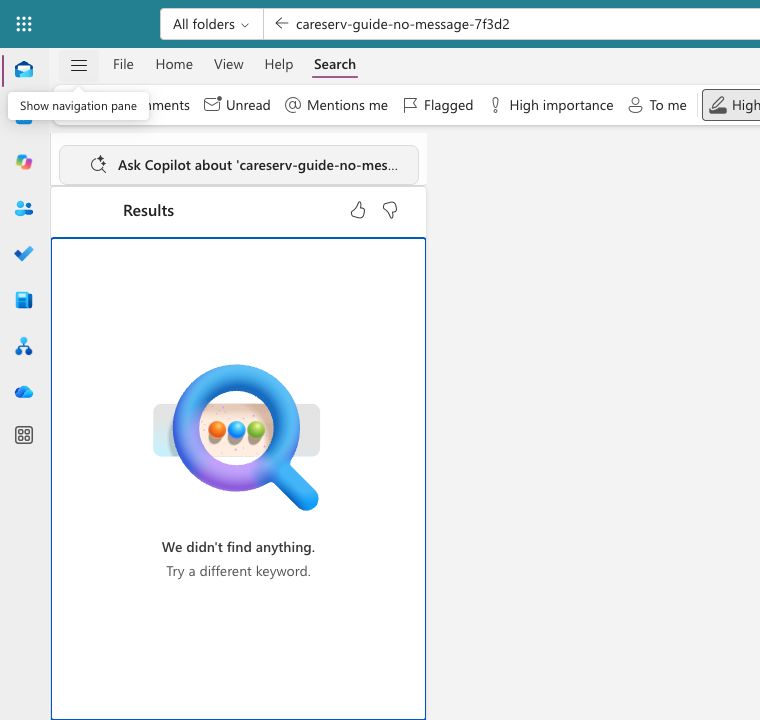Image resolution: width=760 pixels, height=720 pixels.
Task: Open the Org Explorer sidebar icon
Action: [x=24, y=346]
